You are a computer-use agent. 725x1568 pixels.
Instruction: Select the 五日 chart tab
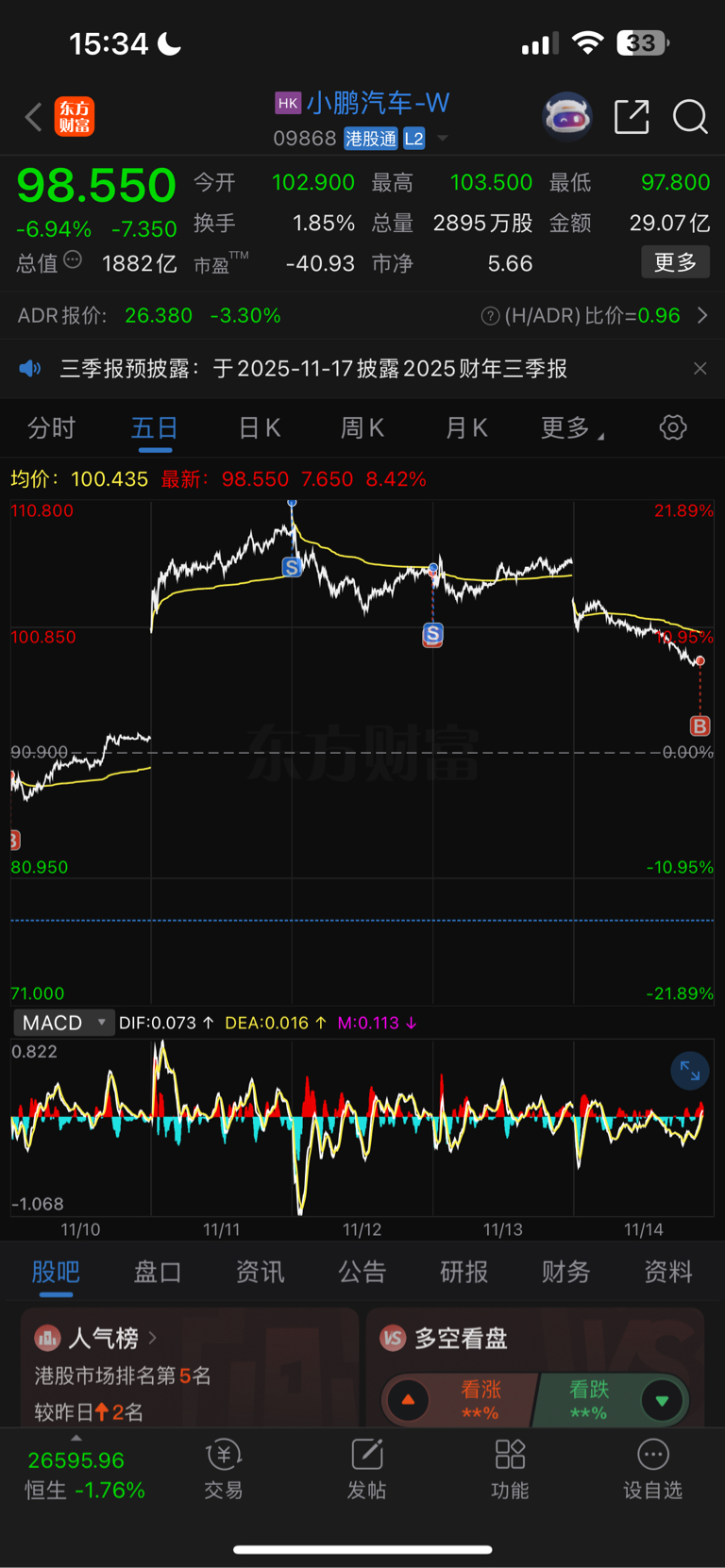(x=155, y=428)
